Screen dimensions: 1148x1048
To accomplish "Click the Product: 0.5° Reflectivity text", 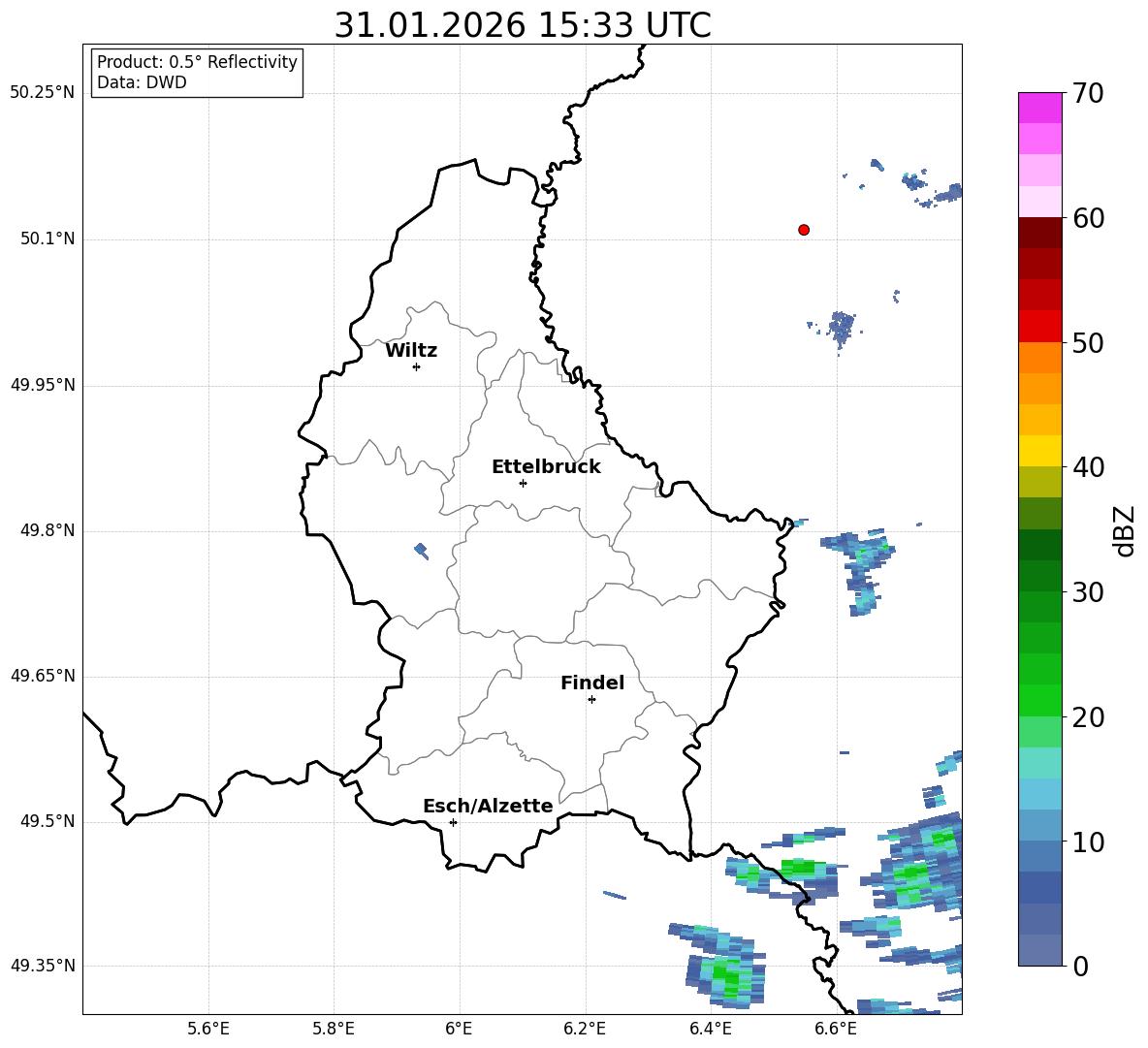I will tap(197, 61).
